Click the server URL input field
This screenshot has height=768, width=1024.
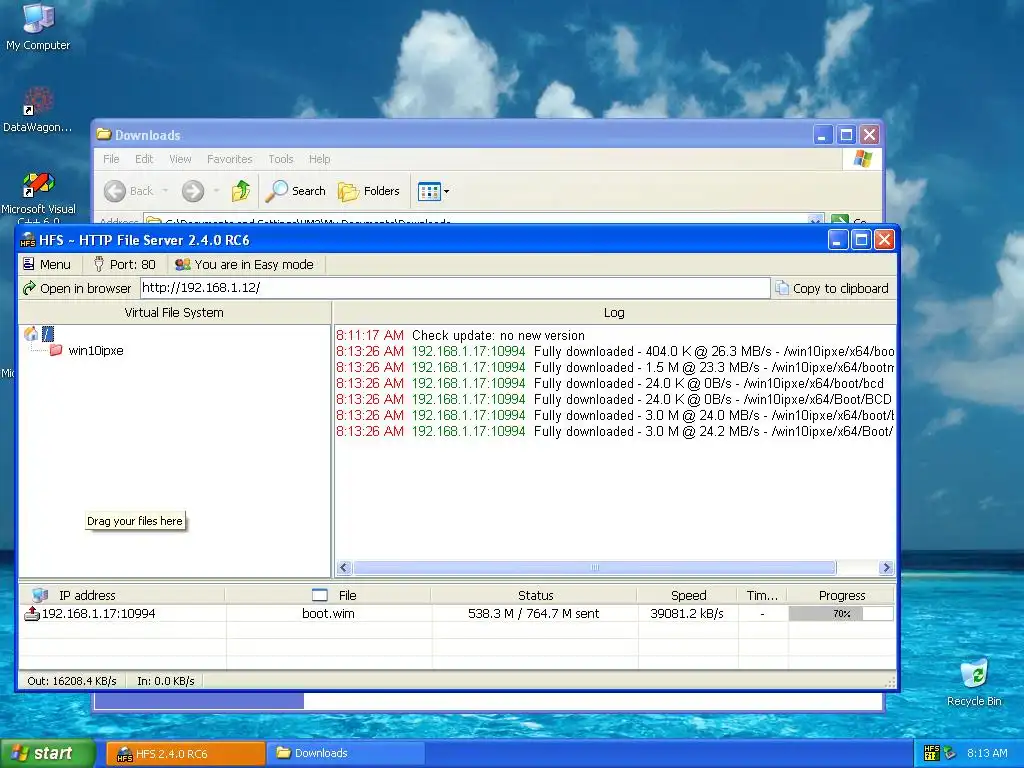(455, 288)
